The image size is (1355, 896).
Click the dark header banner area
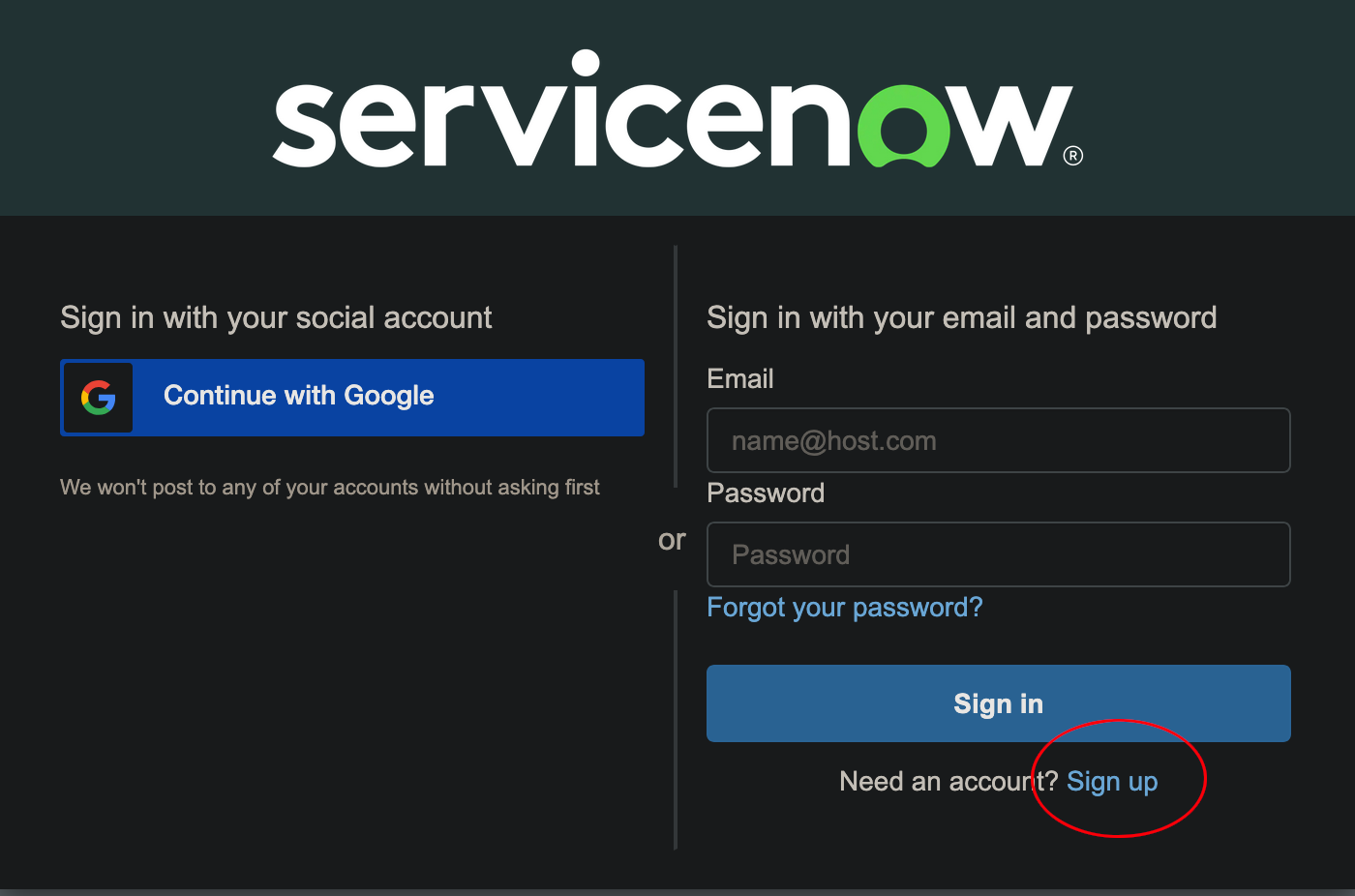pyautogui.click(x=677, y=107)
